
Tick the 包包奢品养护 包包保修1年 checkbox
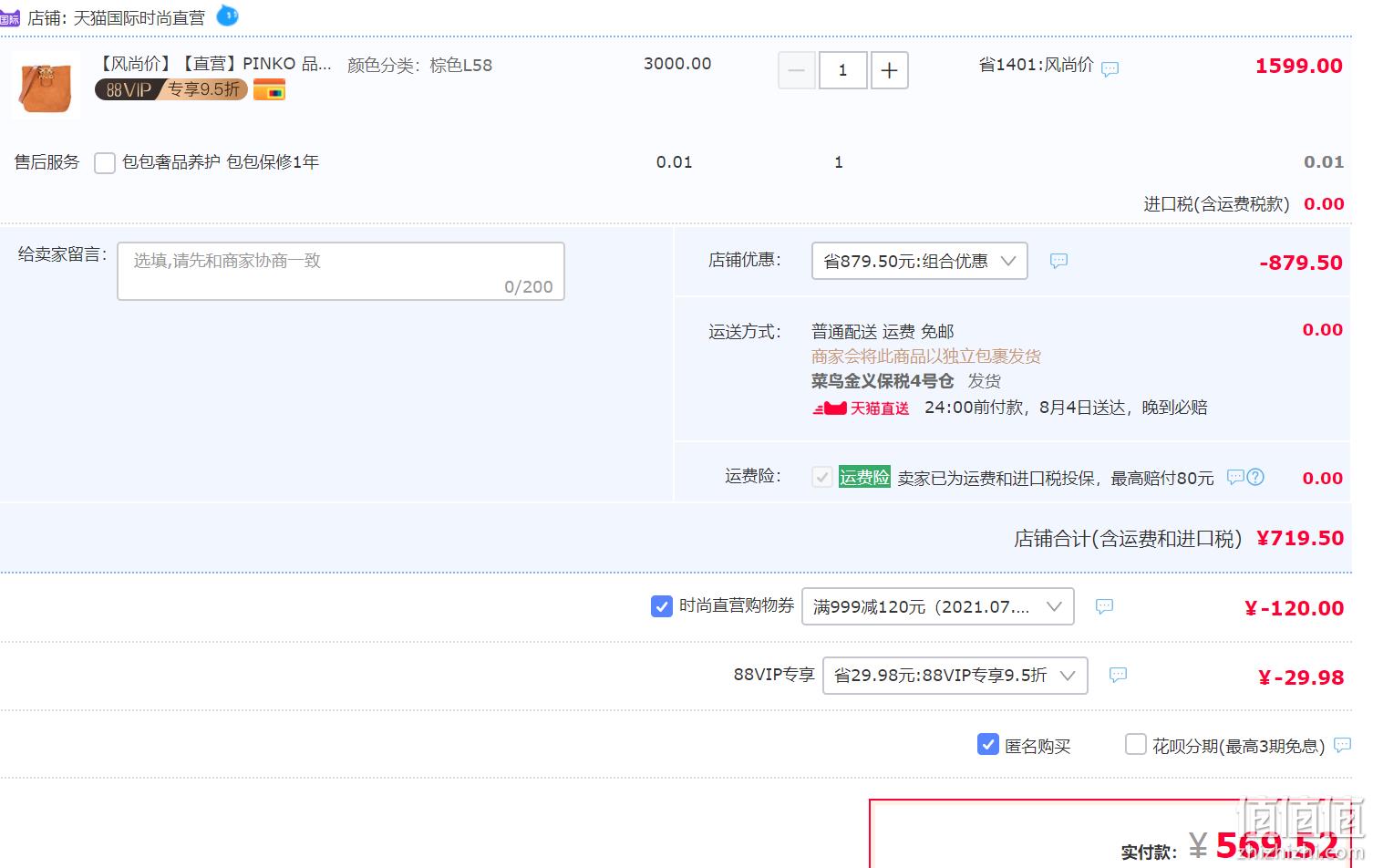click(x=105, y=163)
